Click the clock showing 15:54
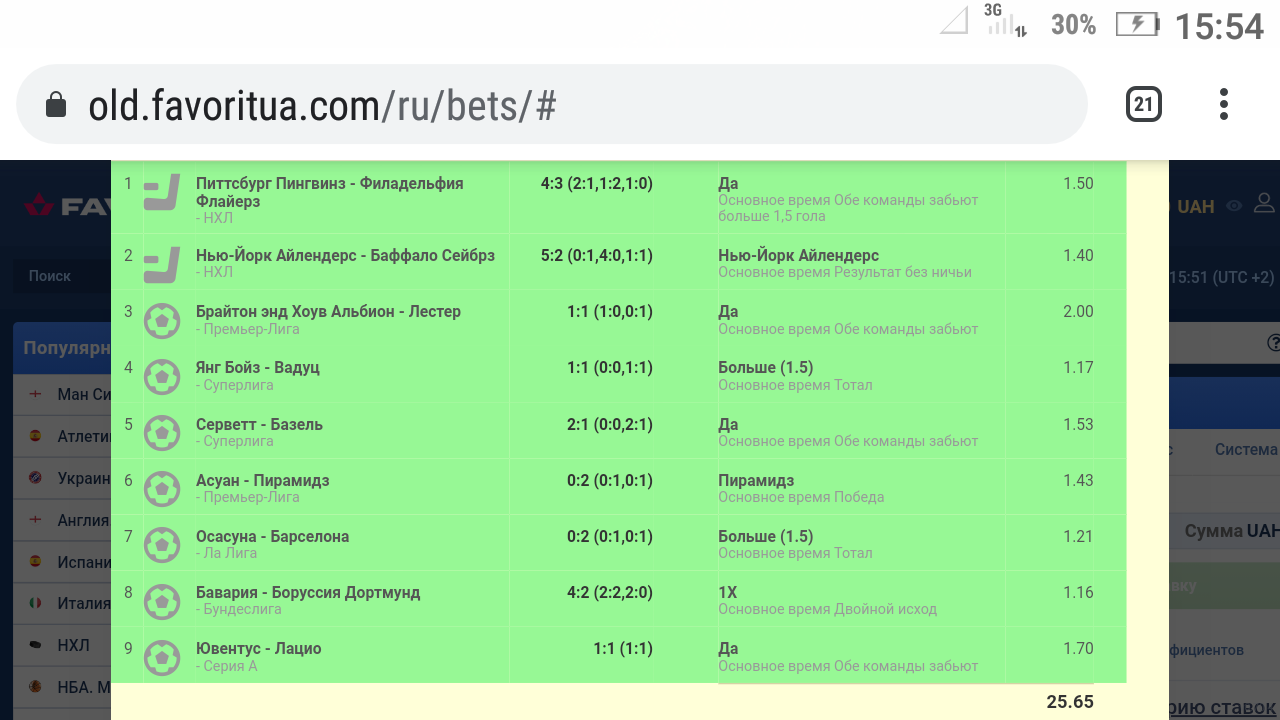This screenshot has width=1280, height=720. 1219,26
